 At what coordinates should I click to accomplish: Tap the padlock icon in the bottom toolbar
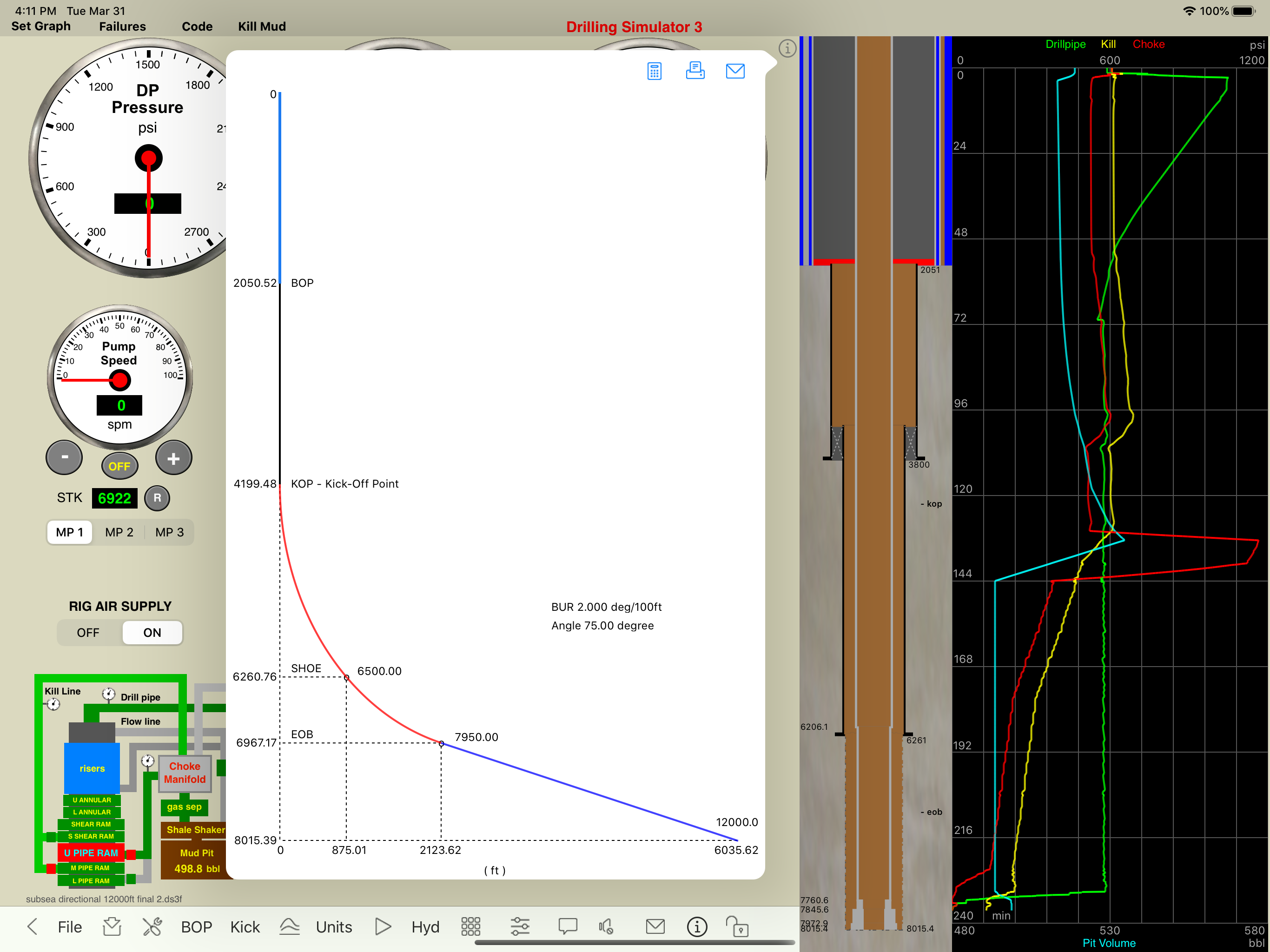(737, 926)
